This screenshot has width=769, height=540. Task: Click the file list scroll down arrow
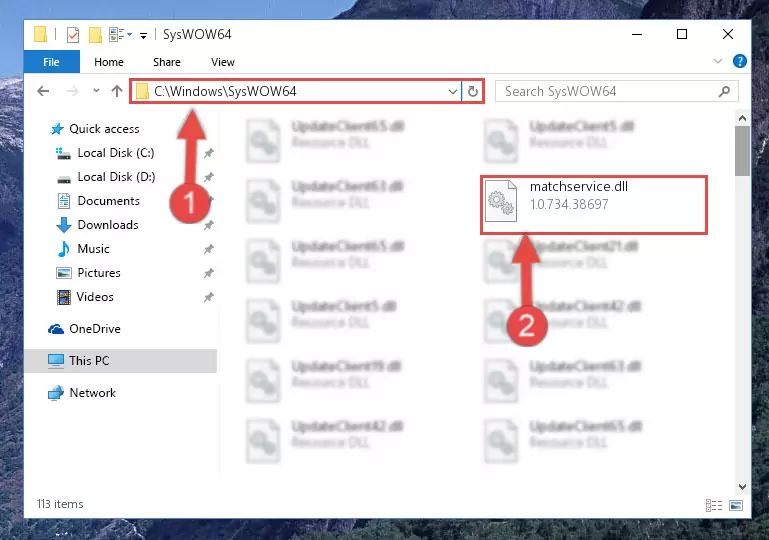[742, 487]
